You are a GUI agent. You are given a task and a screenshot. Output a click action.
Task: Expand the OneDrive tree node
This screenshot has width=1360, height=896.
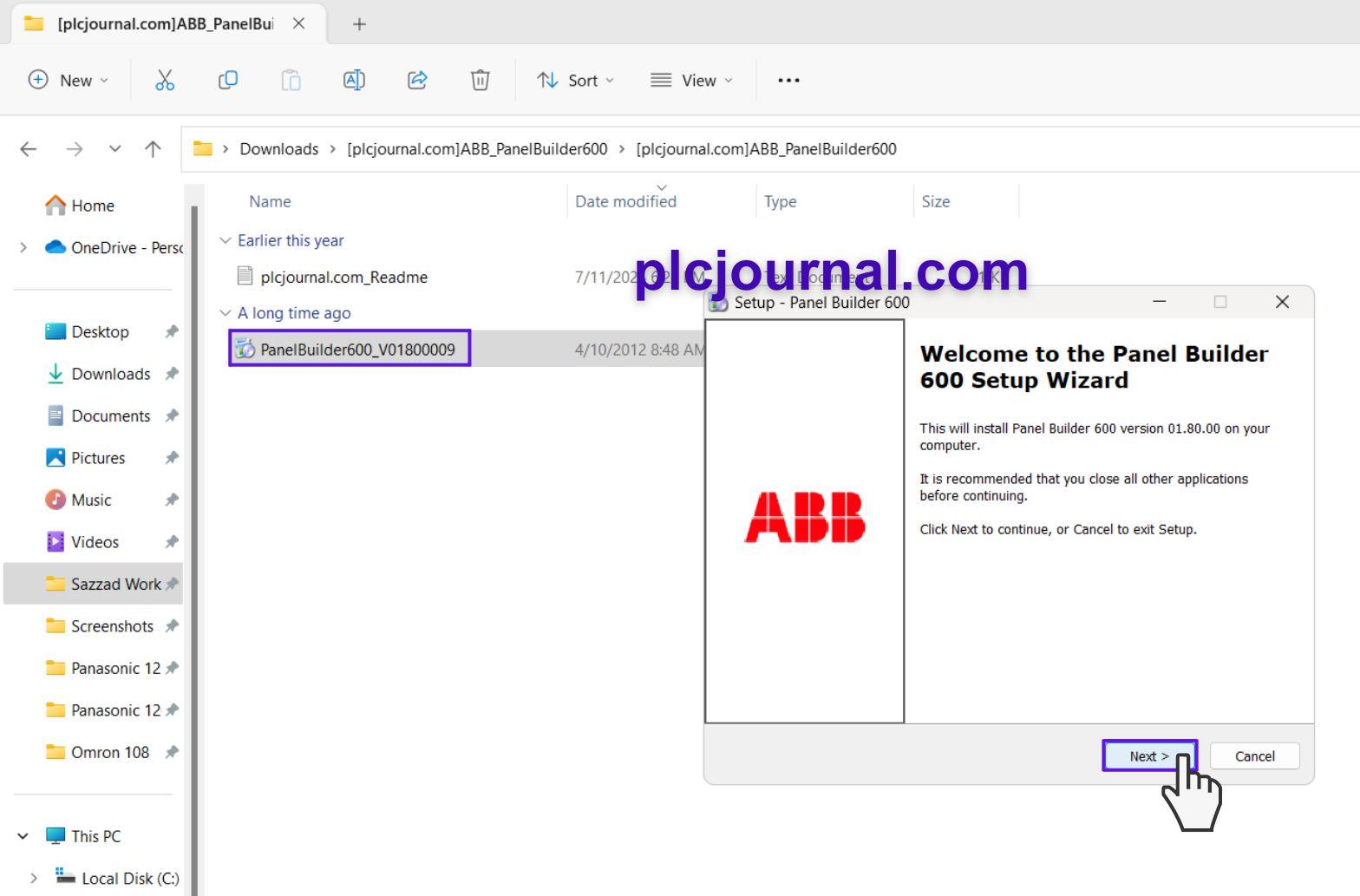(23, 247)
